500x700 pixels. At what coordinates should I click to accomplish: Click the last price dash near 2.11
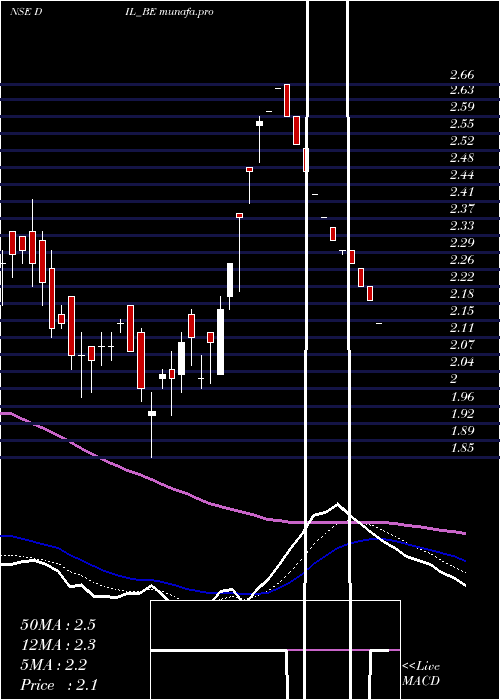click(379, 323)
